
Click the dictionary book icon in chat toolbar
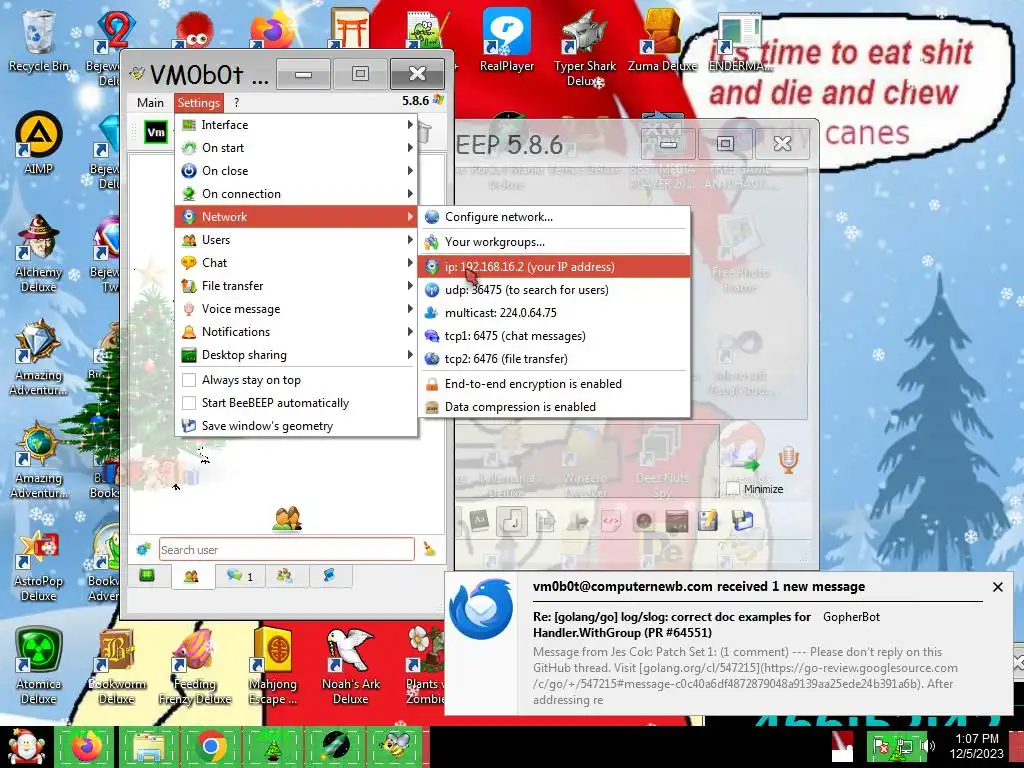click(479, 520)
